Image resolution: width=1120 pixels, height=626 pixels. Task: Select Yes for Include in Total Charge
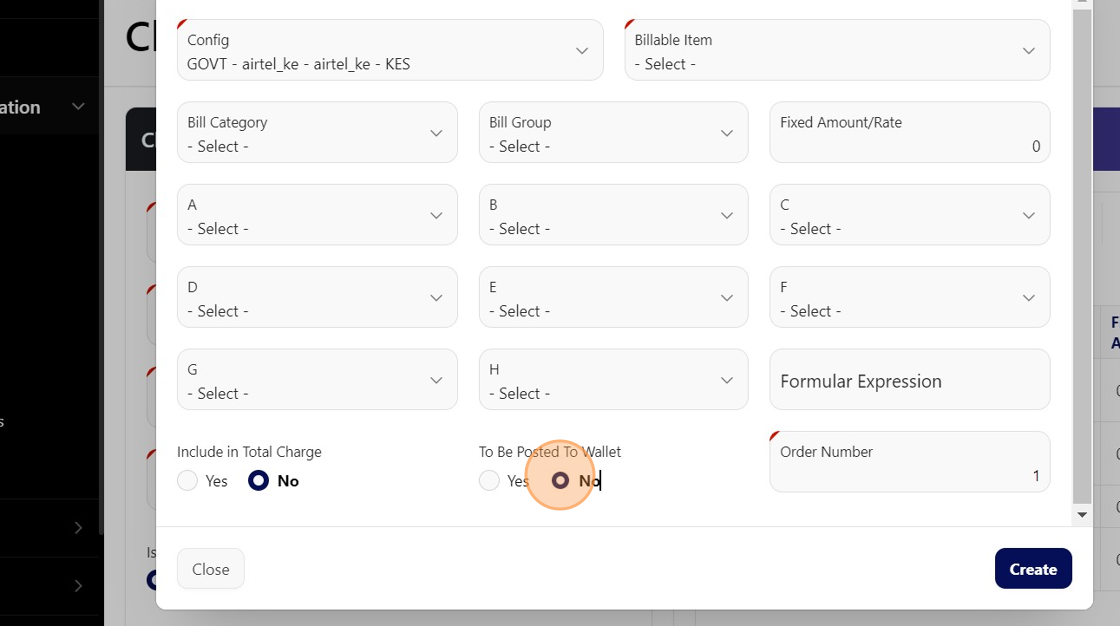(188, 481)
